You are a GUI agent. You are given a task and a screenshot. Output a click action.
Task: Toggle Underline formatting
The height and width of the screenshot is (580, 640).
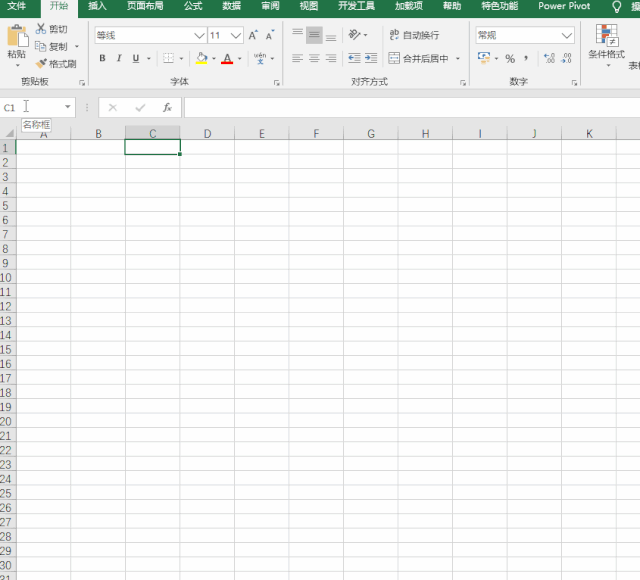click(136, 58)
